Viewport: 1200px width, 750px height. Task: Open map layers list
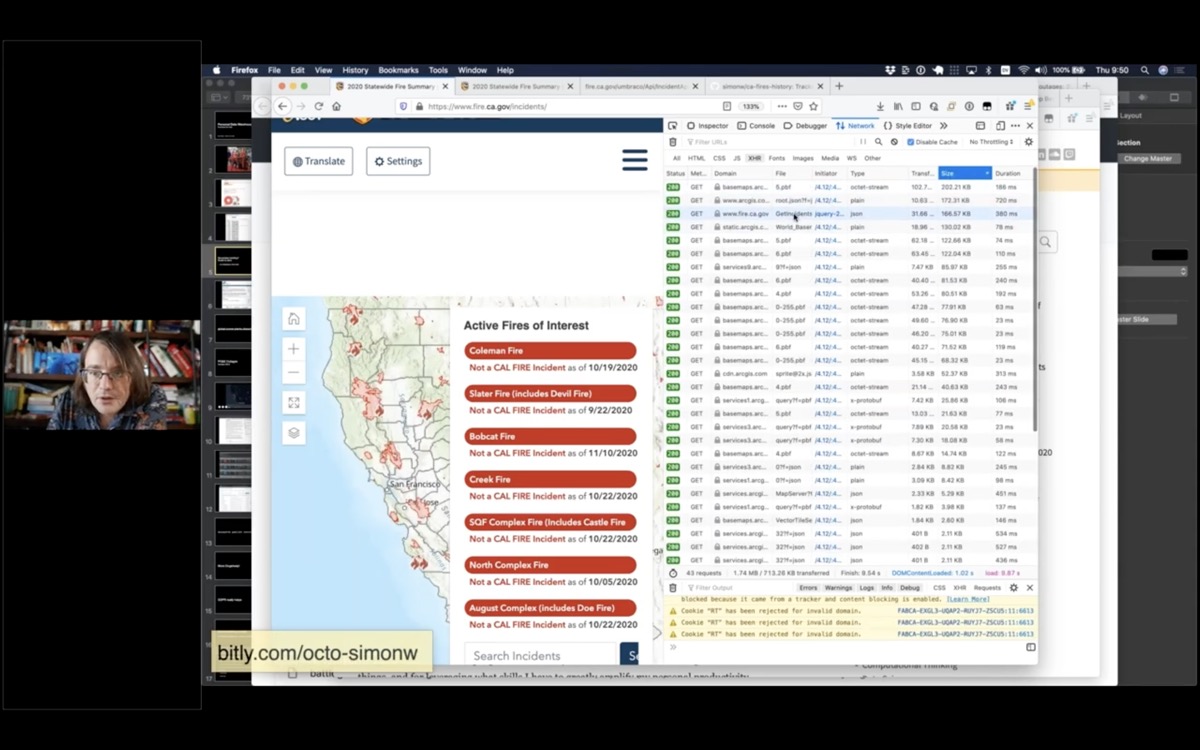click(293, 433)
